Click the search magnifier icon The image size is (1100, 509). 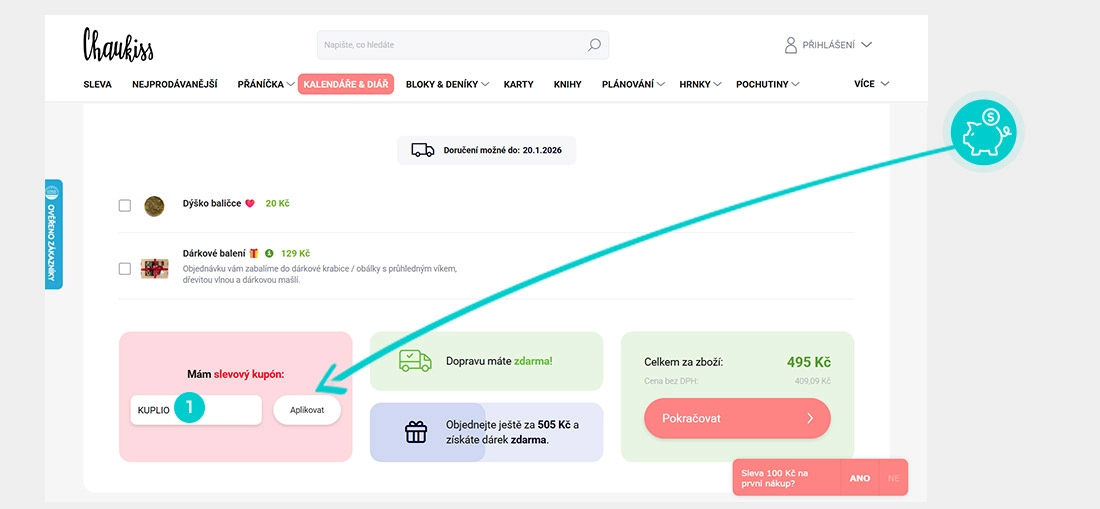593,45
